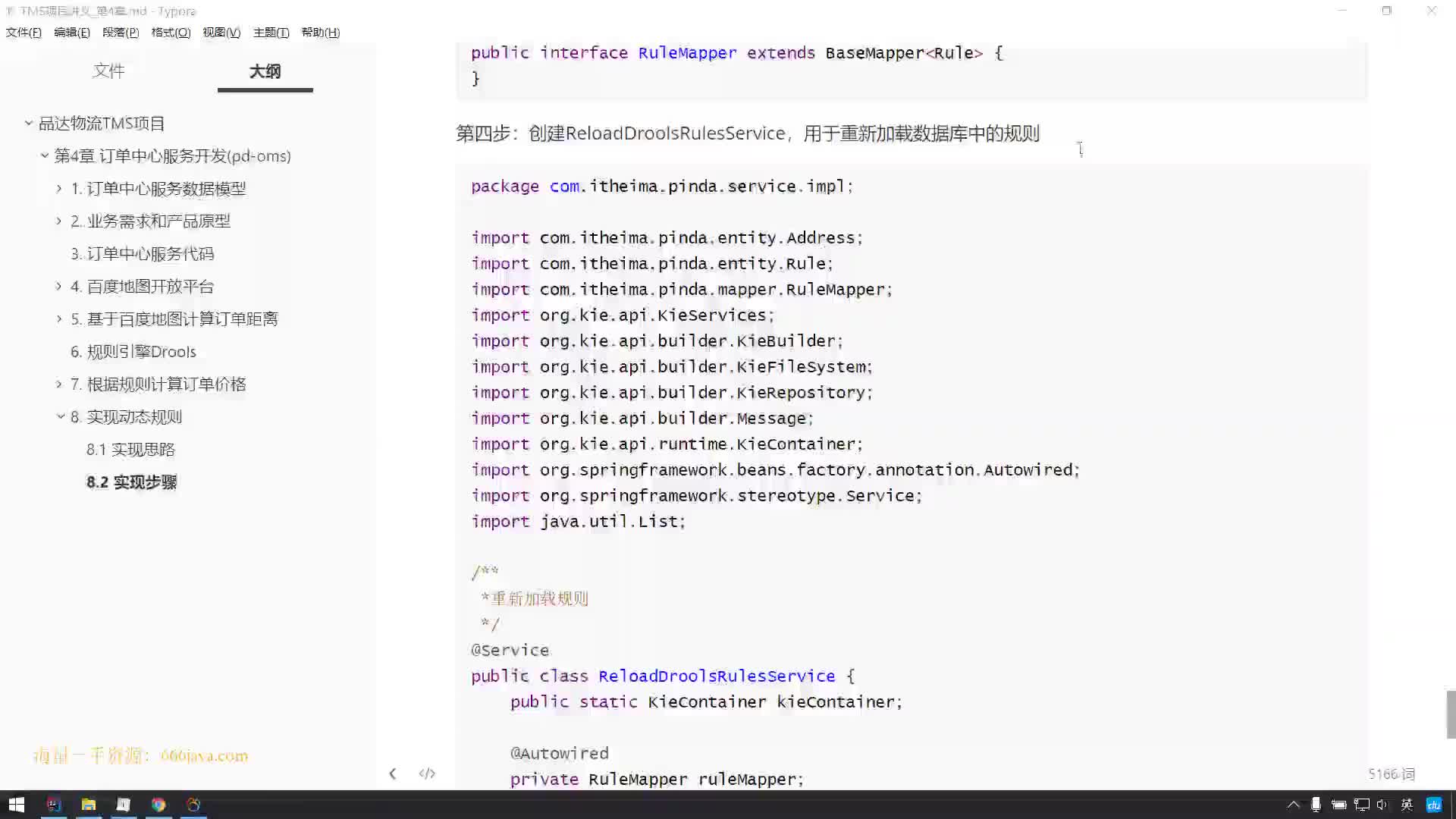Expand 4. 百度地图开放平台 section
Viewport: 1456px width, 819px height.
pyautogui.click(x=59, y=286)
